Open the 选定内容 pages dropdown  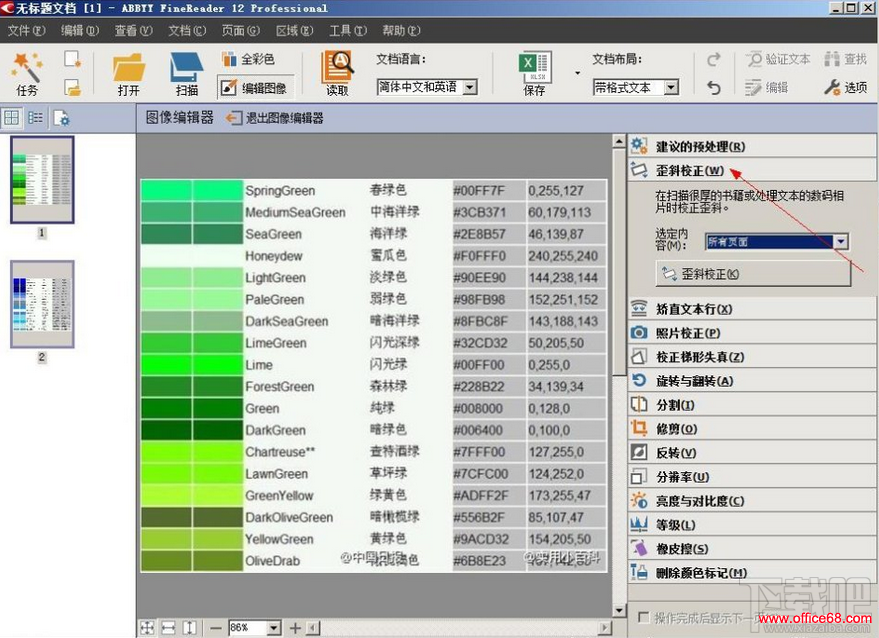pyautogui.click(x=840, y=242)
